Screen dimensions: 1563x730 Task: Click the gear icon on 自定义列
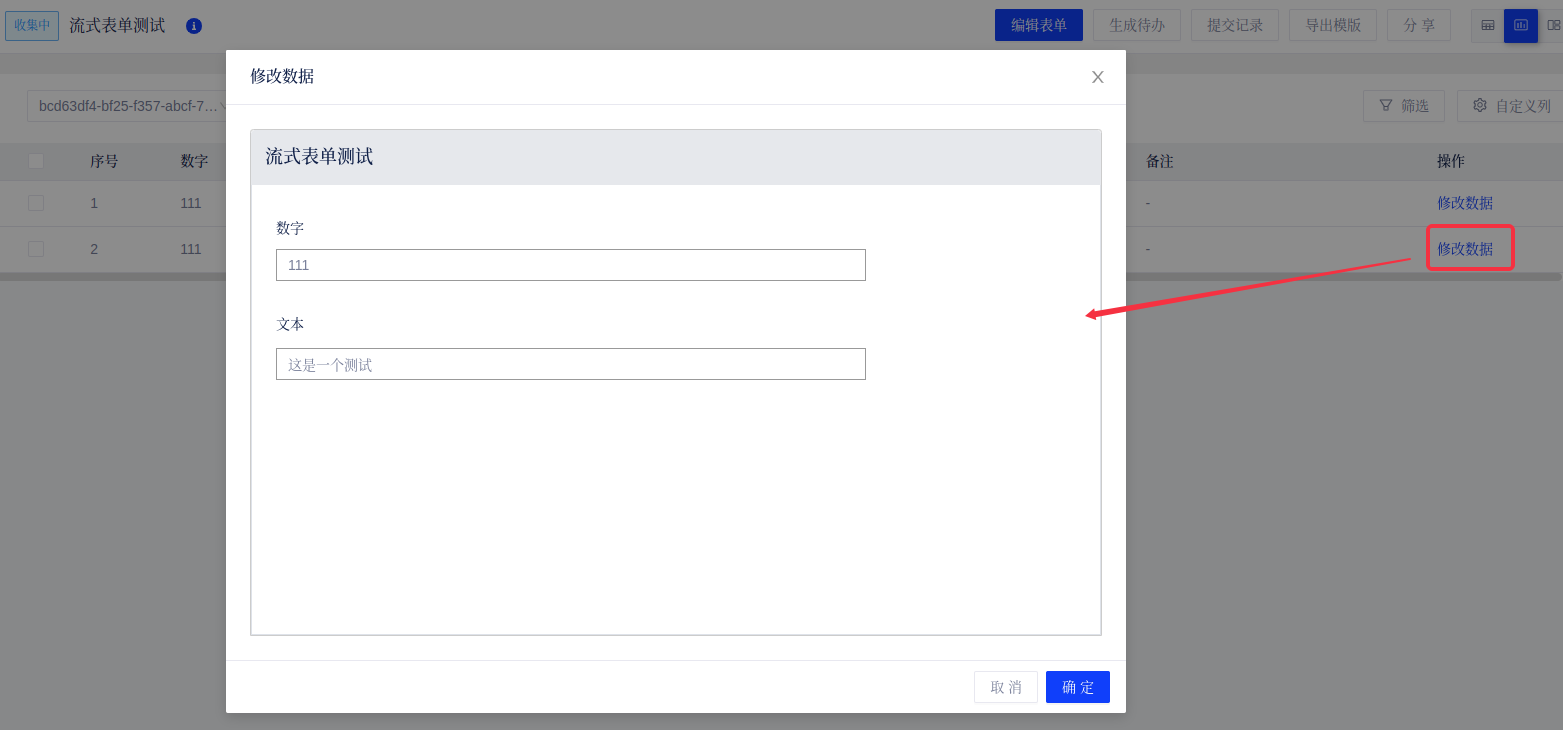pyautogui.click(x=1480, y=105)
